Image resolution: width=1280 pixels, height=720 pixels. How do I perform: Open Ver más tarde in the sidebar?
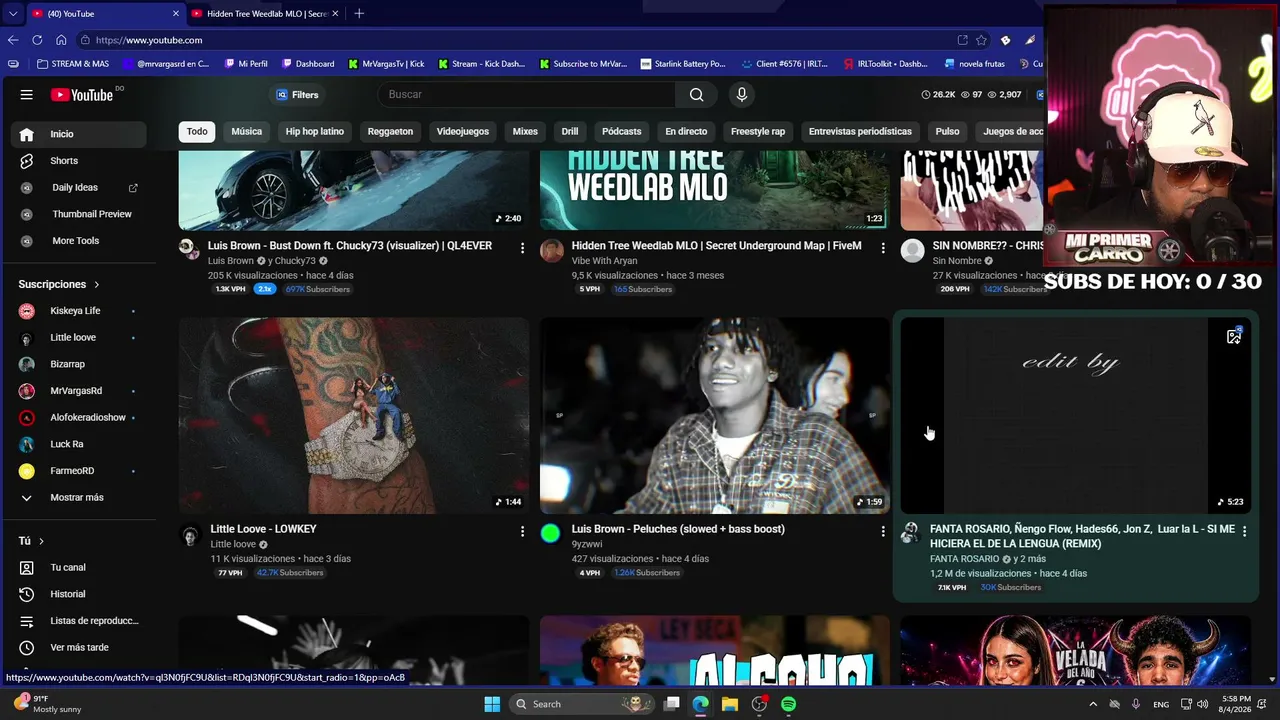tap(78, 648)
